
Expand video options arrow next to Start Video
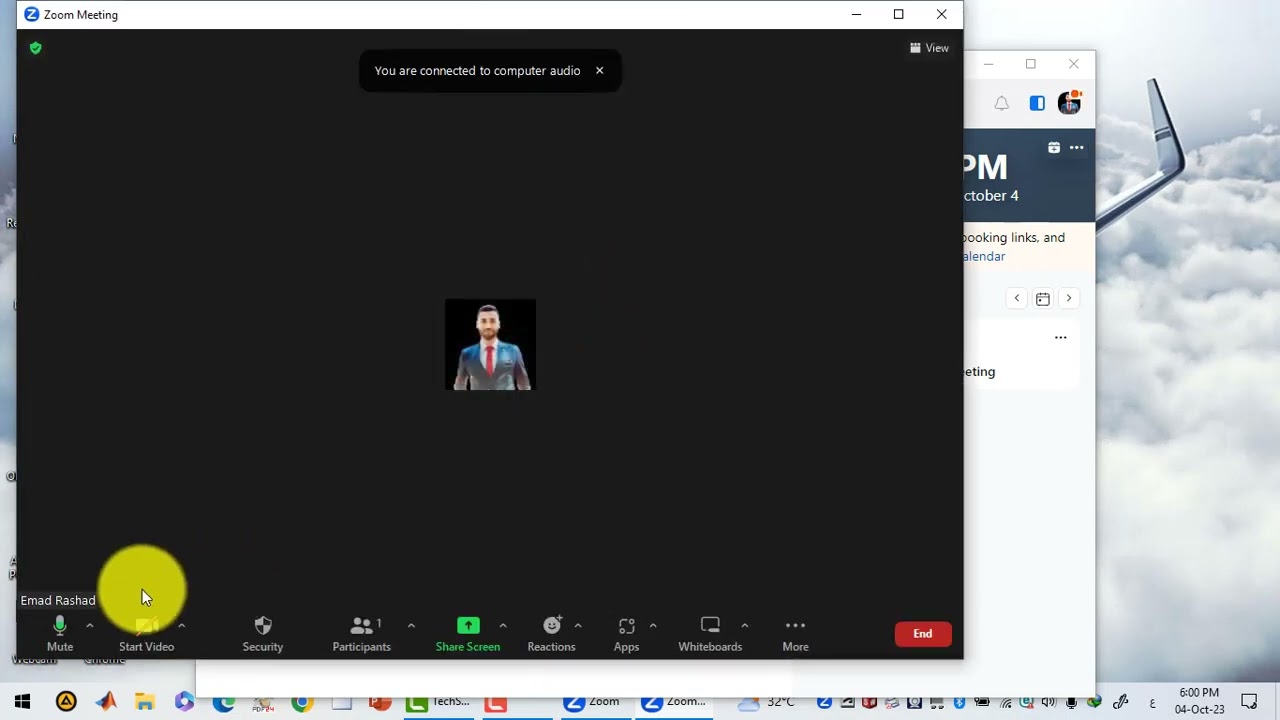click(x=181, y=625)
